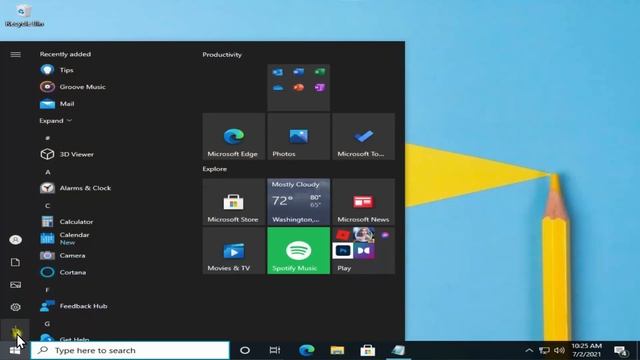Open Pictures from Start sidebar
Viewport: 640px width, 360px height.
click(16, 284)
